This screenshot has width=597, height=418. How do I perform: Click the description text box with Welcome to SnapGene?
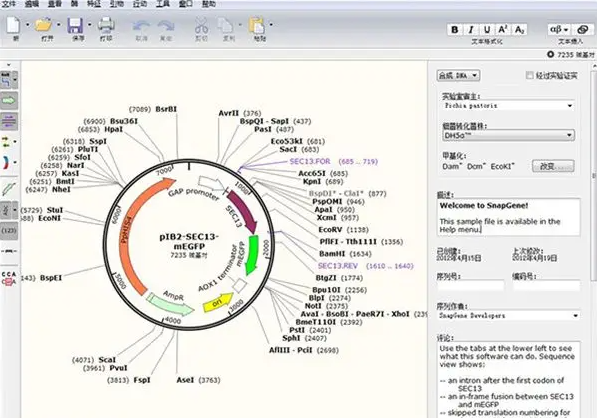pos(509,217)
